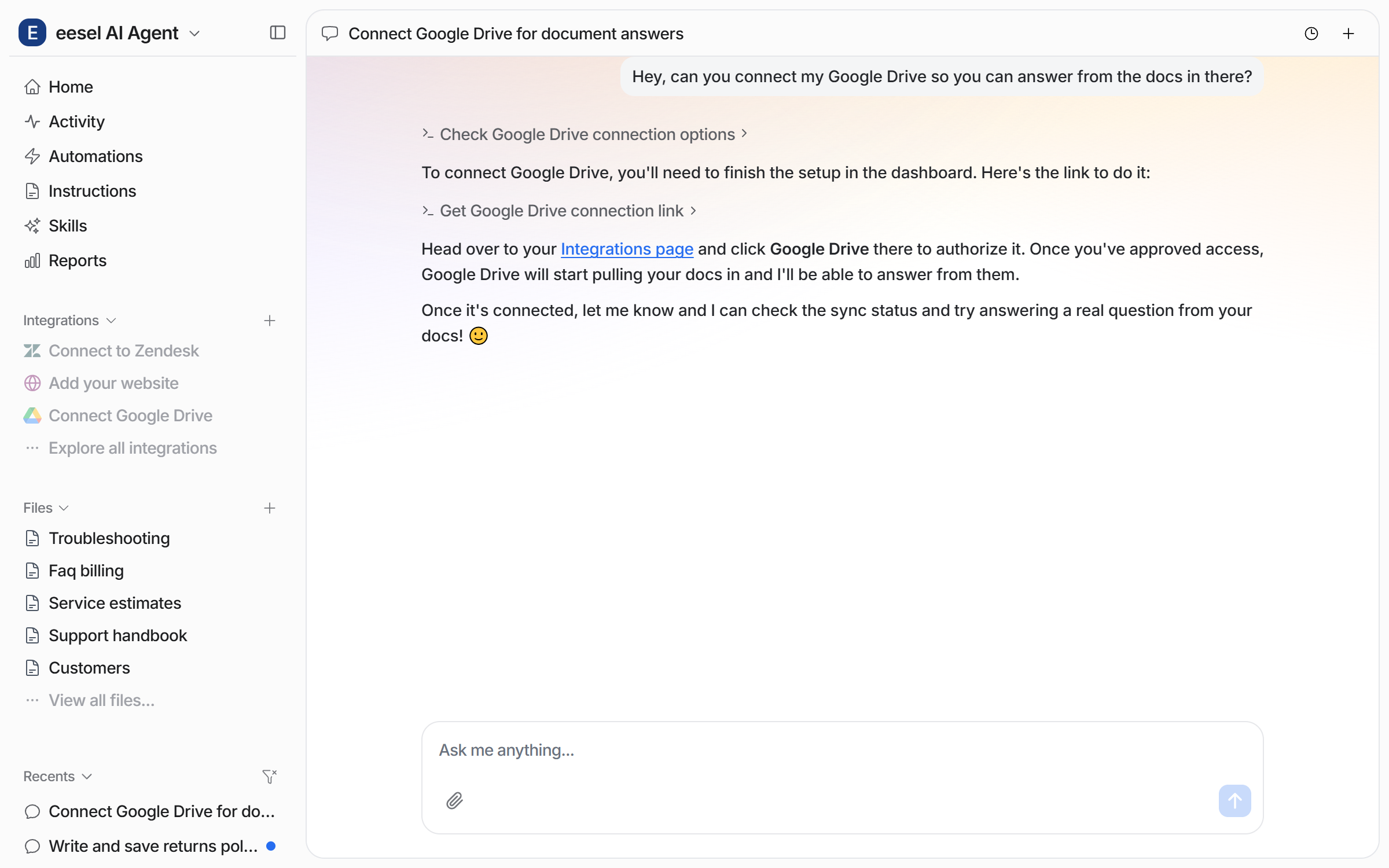Expand Get Google Drive connection link step
The image size is (1389, 868).
click(x=559, y=211)
